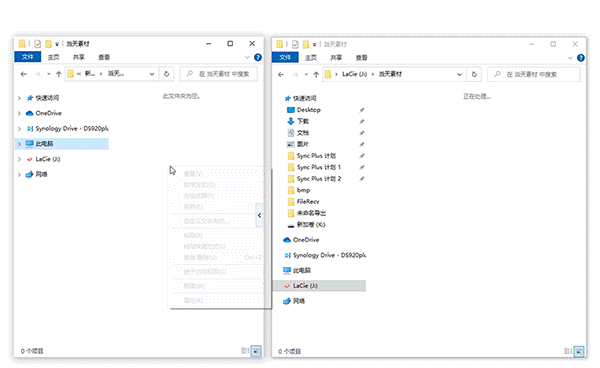The image size is (600, 368).
Task: Click the back arrow in left window
Action: pos(23,74)
